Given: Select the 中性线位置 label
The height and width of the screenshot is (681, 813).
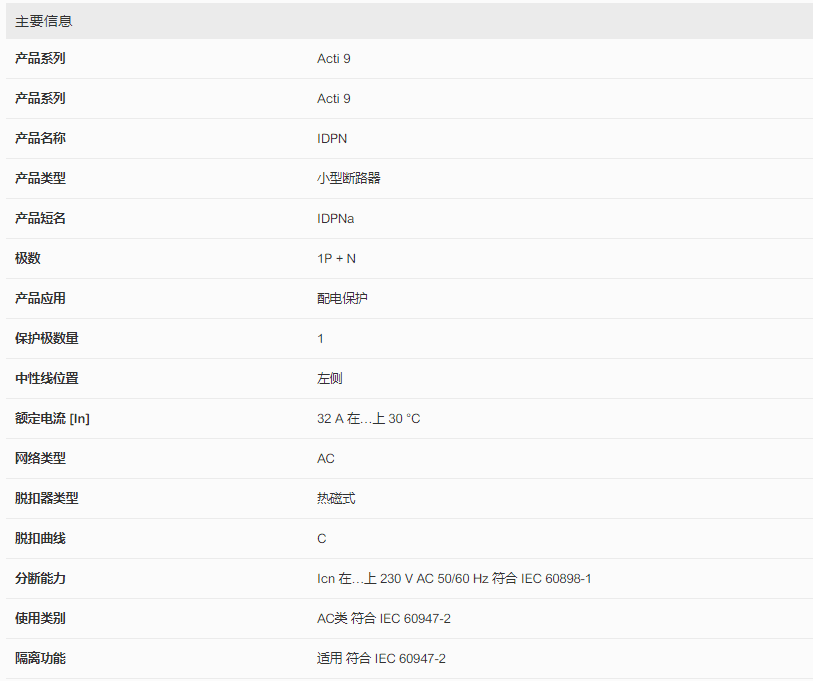Looking at the screenshot, I should tap(47, 378).
